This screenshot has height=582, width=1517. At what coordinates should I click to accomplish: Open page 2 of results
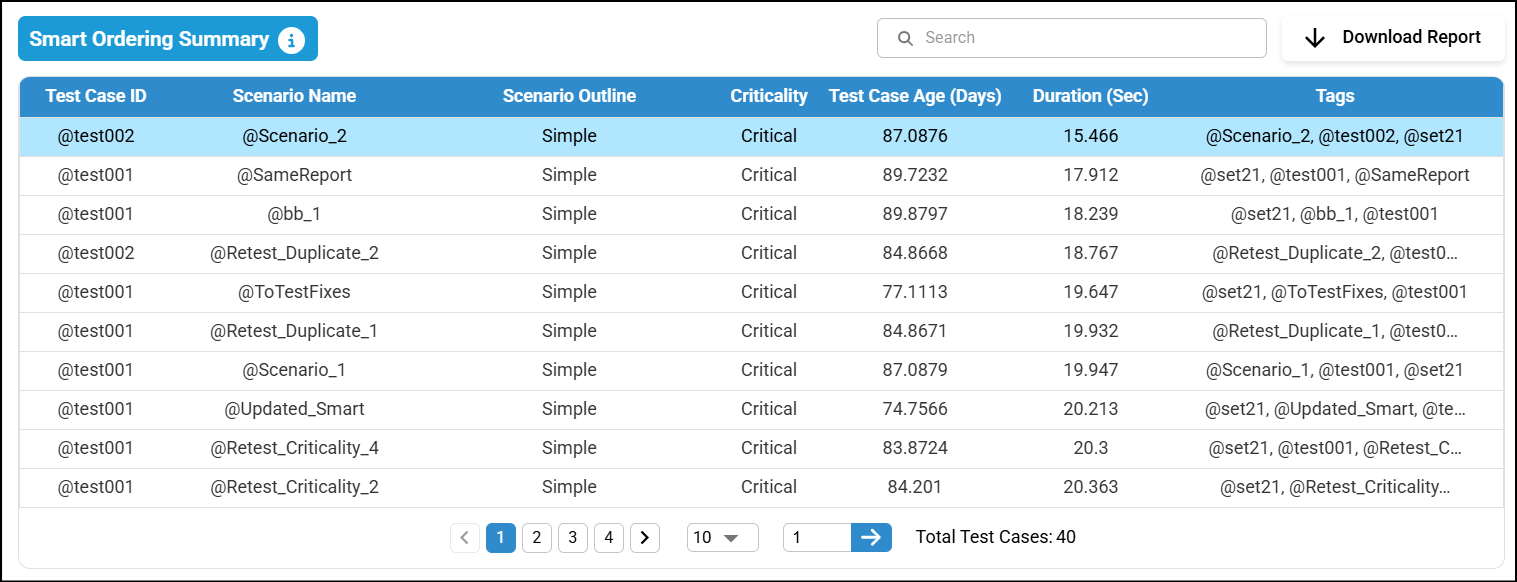[x=537, y=538]
